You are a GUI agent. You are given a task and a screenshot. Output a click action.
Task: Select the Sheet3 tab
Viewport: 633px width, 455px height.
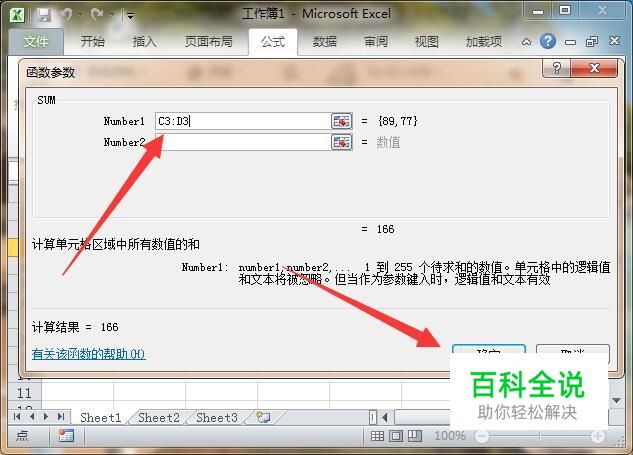pos(217,417)
